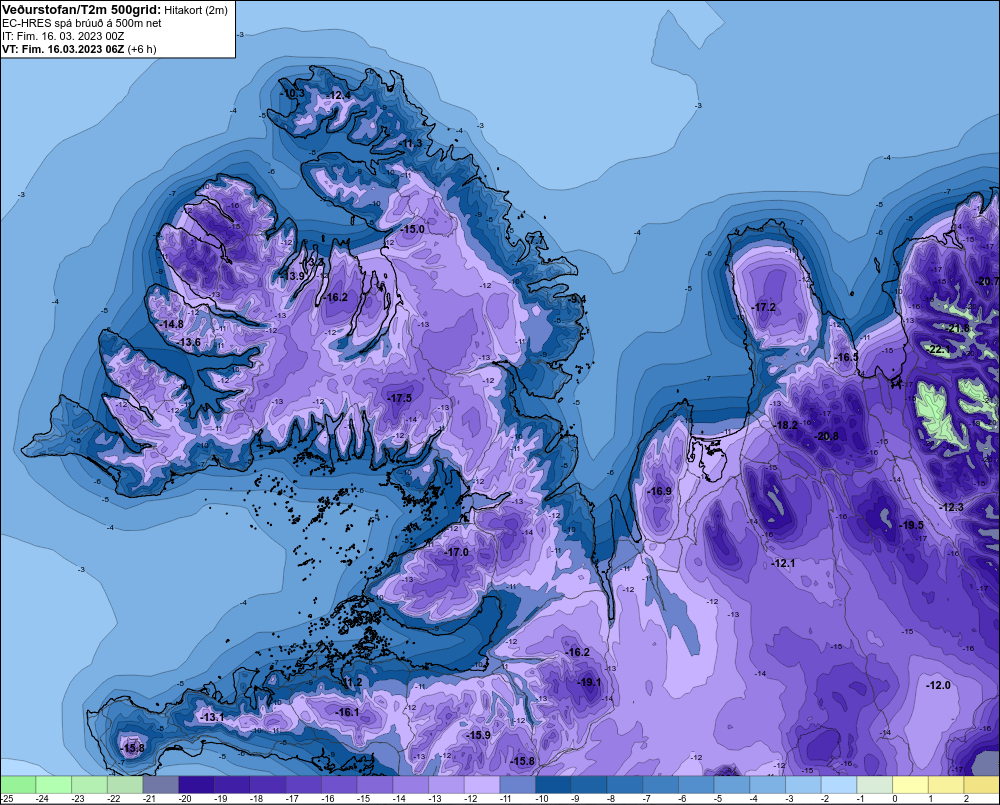Viewport: 1000px width, 805px height.
Task: Click the '2' label in the legend
Action: tap(966, 799)
